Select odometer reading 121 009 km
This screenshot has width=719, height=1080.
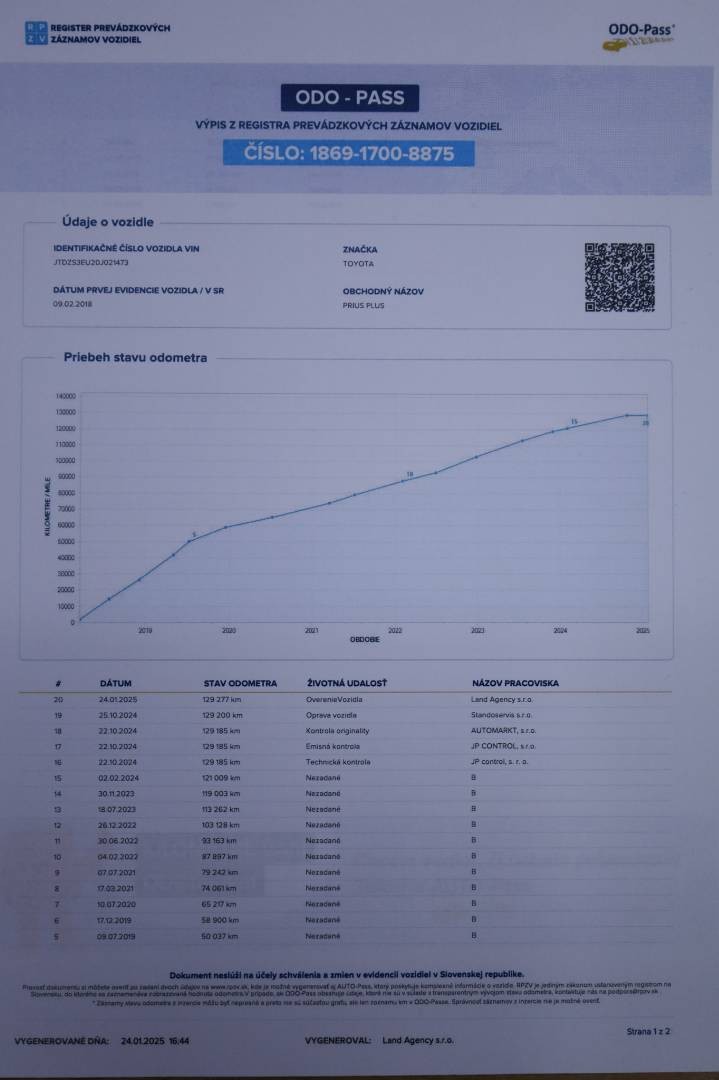coord(221,778)
